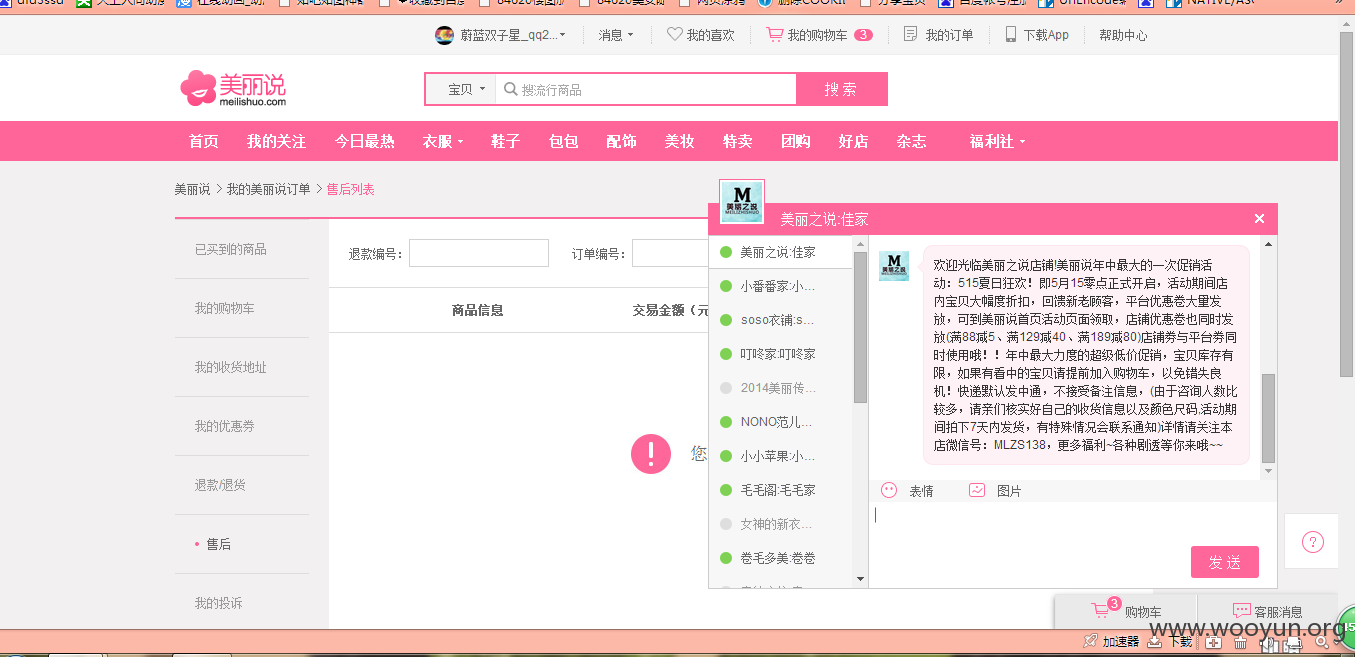
Task: Select 我的优惠券 in sidebar
Action: (x=225, y=426)
